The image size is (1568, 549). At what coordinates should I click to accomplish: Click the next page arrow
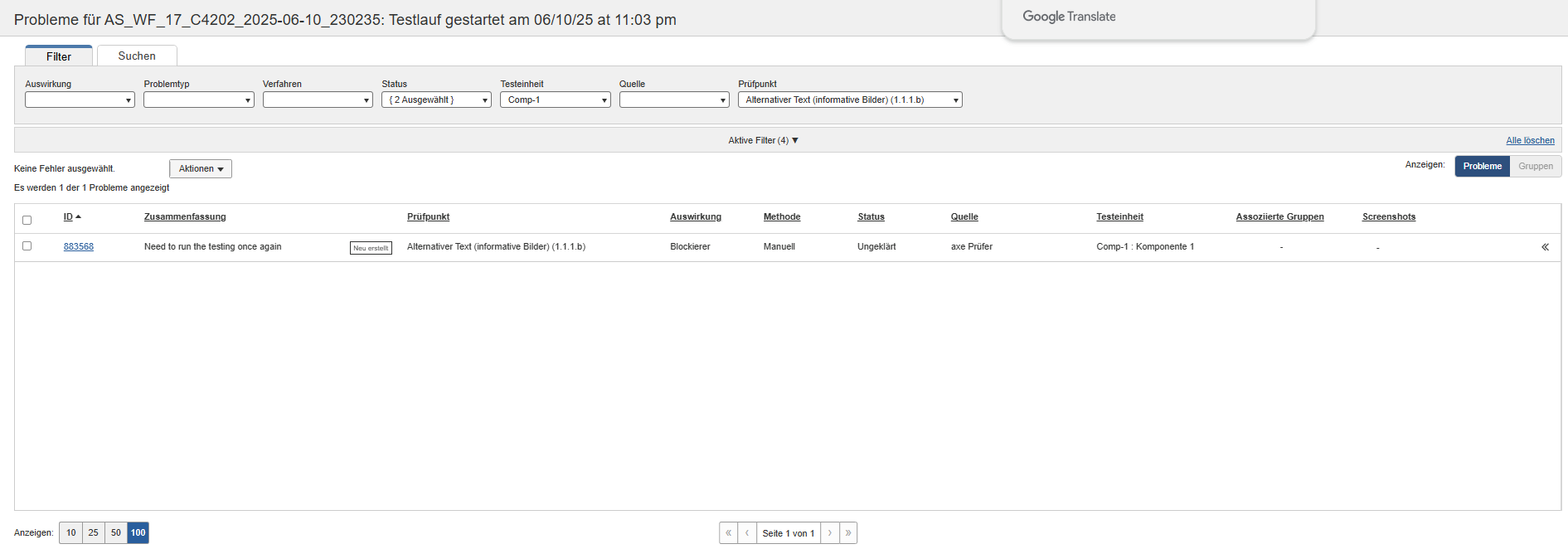(x=829, y=533)
